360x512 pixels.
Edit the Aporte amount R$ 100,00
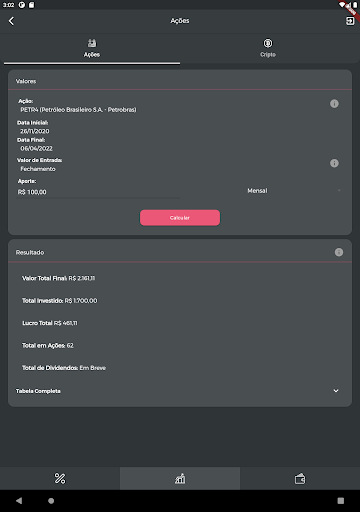[98, 192]
